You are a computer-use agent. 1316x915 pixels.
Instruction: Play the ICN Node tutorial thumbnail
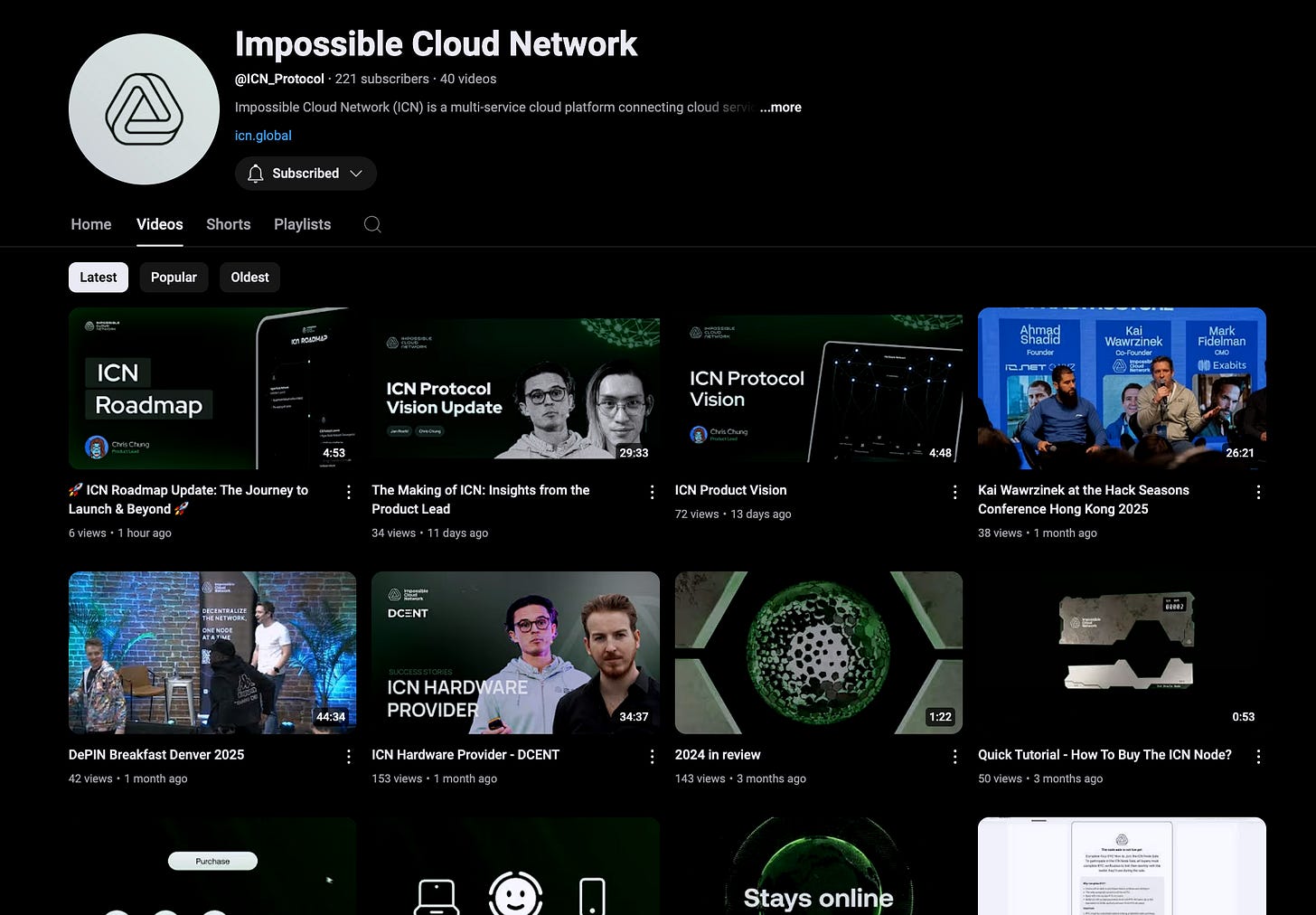pos(1122,653)
